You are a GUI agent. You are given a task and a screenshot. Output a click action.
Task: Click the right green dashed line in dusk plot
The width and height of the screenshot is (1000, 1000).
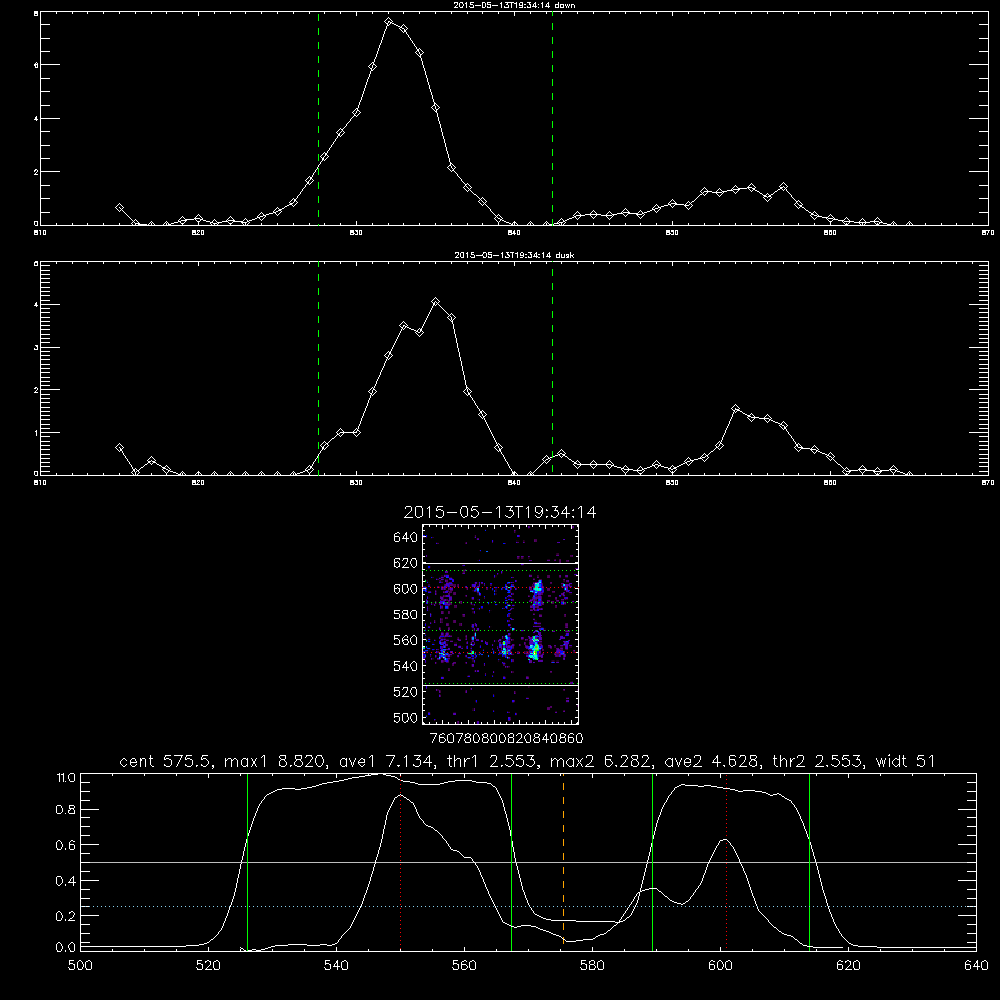pos(552,369)
